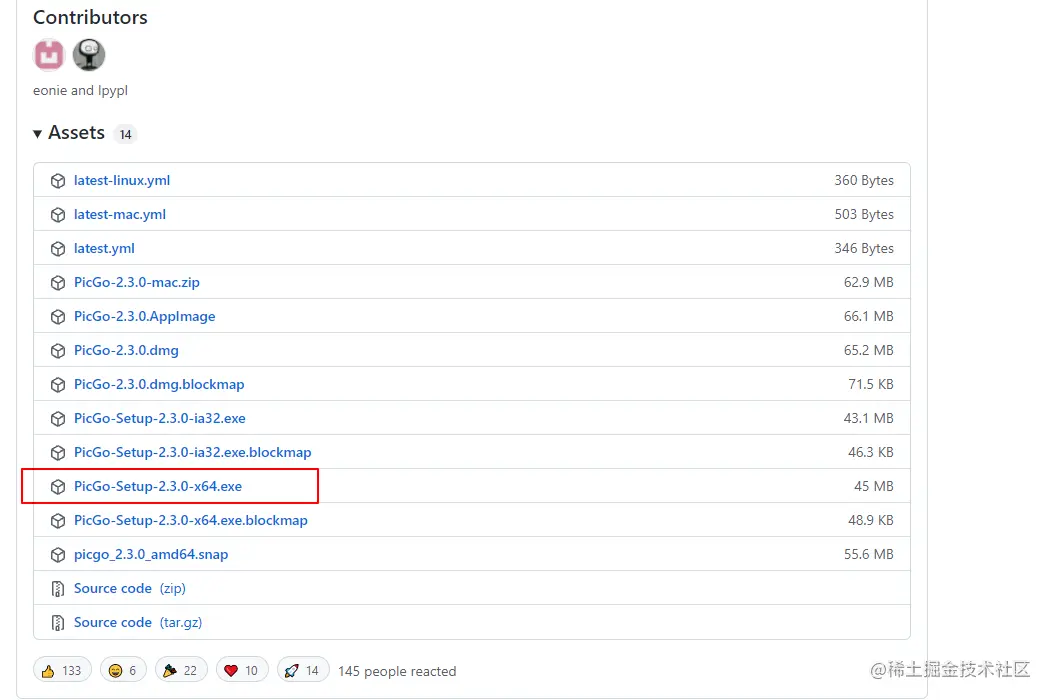Toggle rocket reaction with 14
The width and height of the screenshot is (1051, 700).
click(303, 670)
